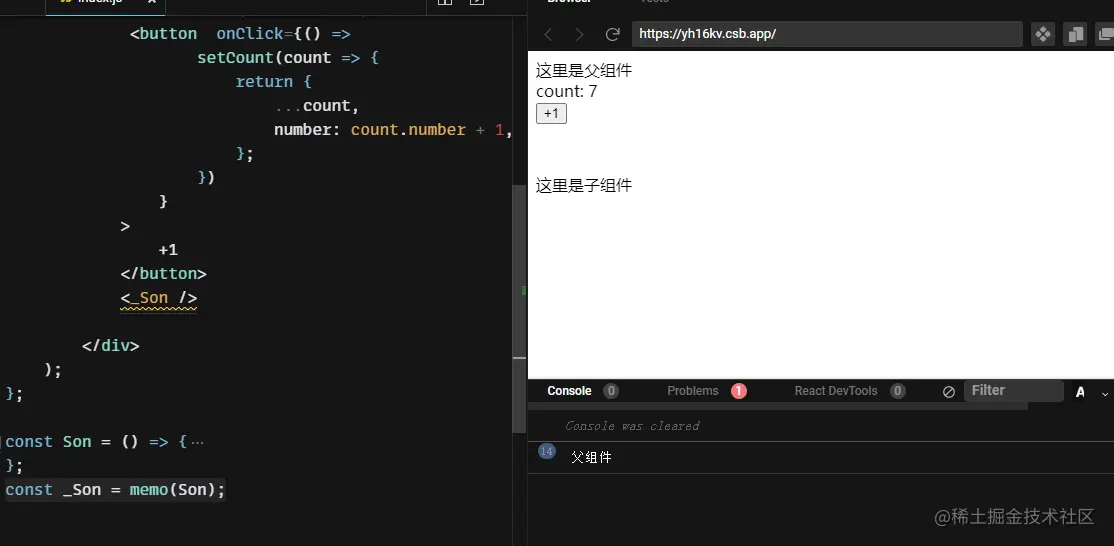This screenshot has width=1114, height=546.
Task: Click the closing </button> tag in the code
Action: pyautogui.click(x=163, y=273)
